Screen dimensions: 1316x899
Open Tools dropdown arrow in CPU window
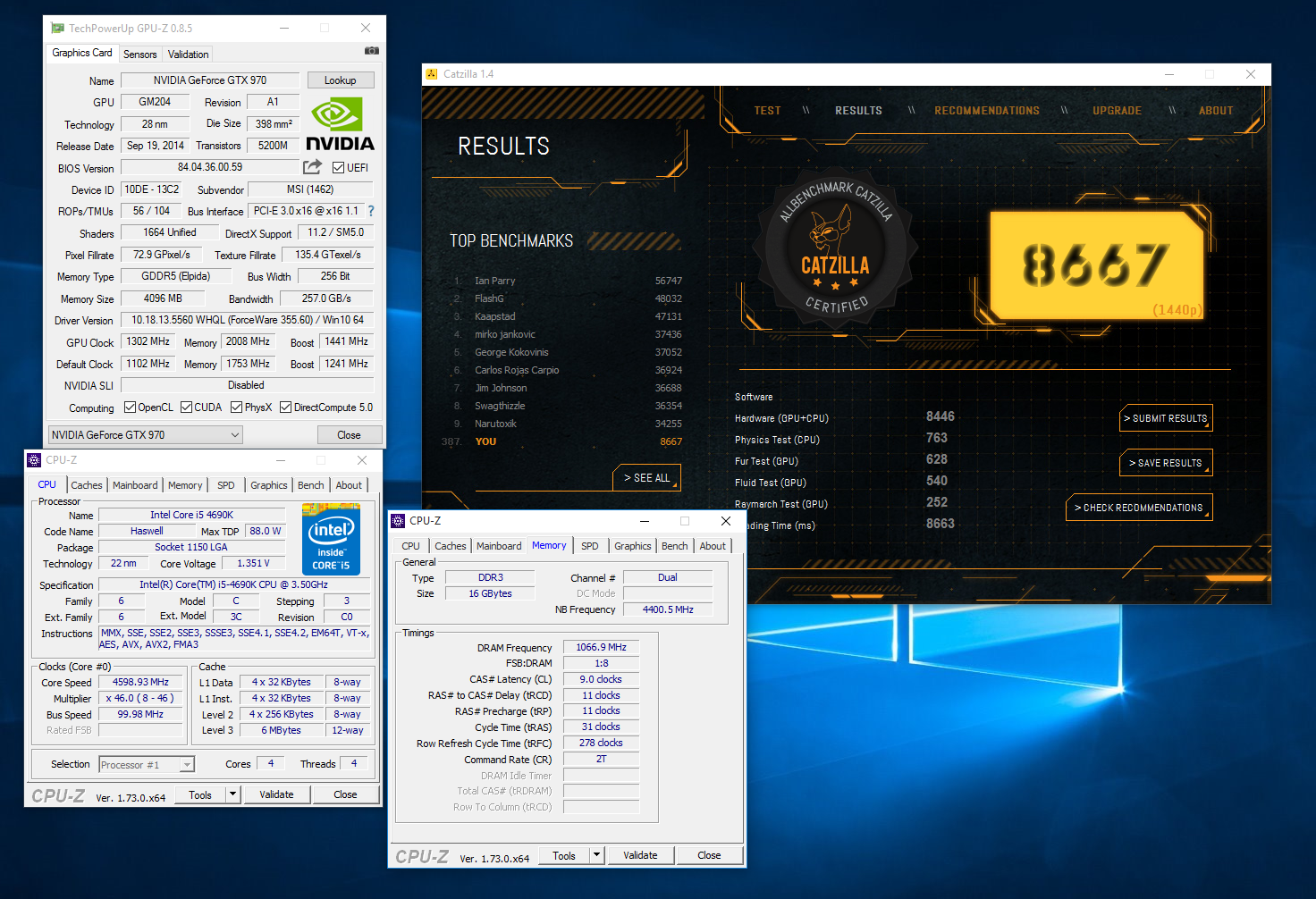[233, 794]
